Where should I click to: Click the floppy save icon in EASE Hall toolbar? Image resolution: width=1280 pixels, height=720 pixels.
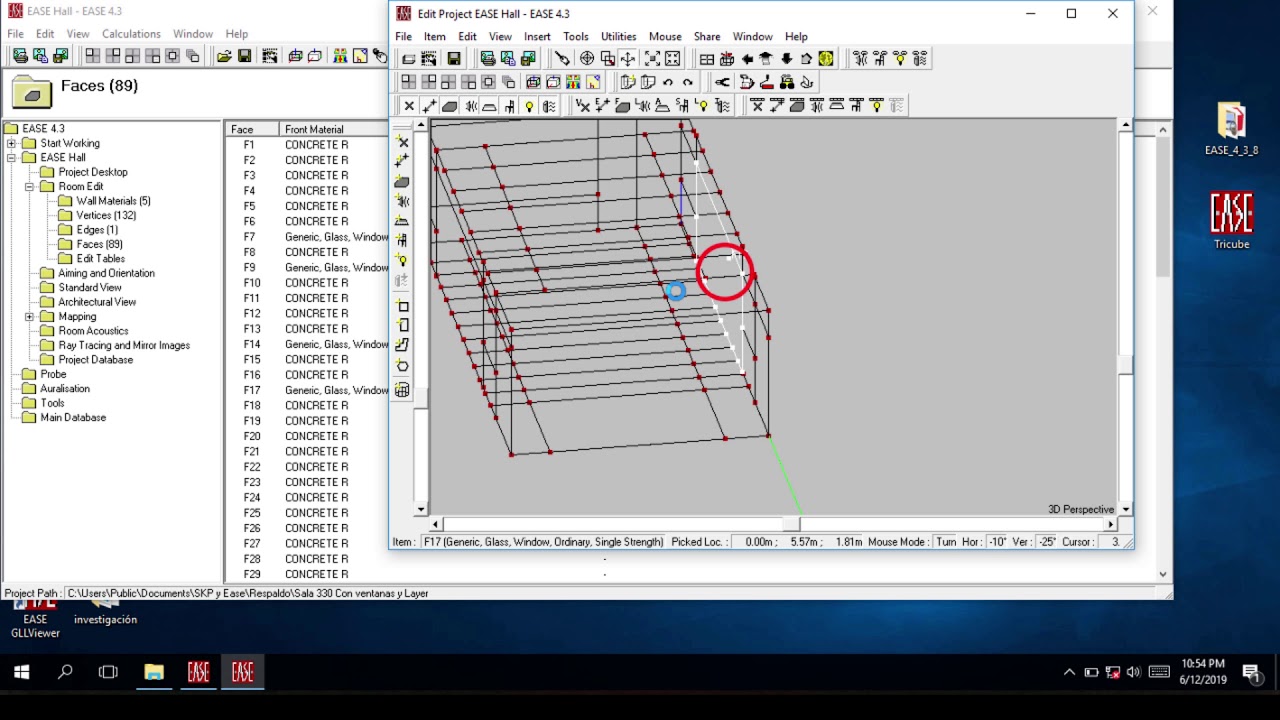pyautogui.click(x=244, y=56)
